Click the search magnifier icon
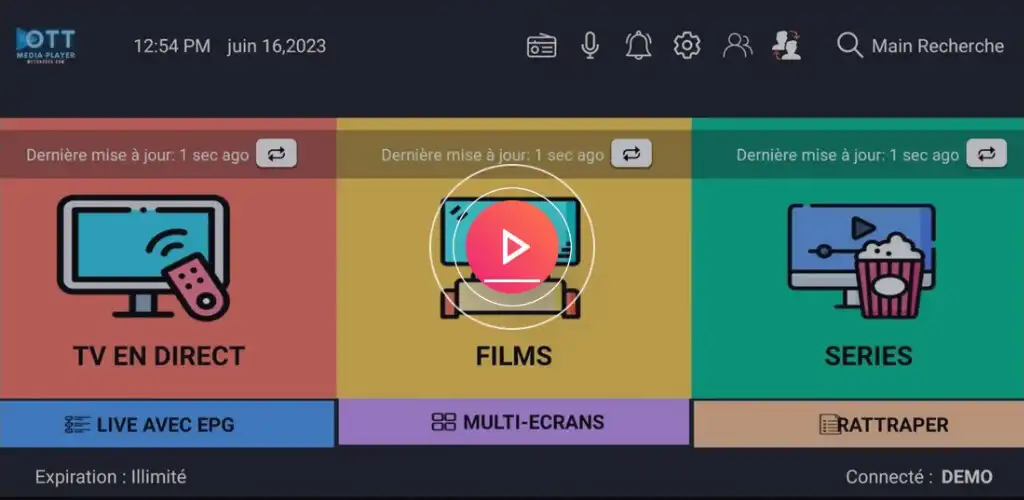This screenshot has height=500, width=1024. (x=850, y=46)
